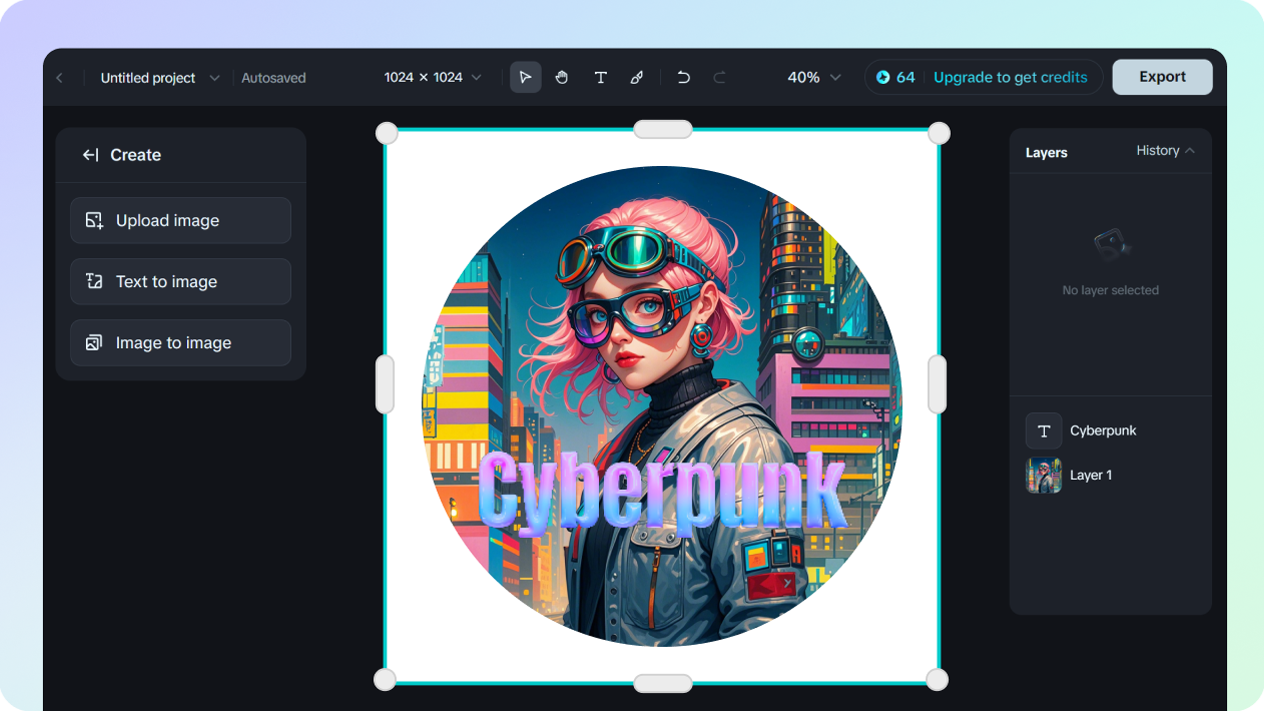1264x711 pixels.
Task: Click the Upload image icon
Action: pos(94,220)
